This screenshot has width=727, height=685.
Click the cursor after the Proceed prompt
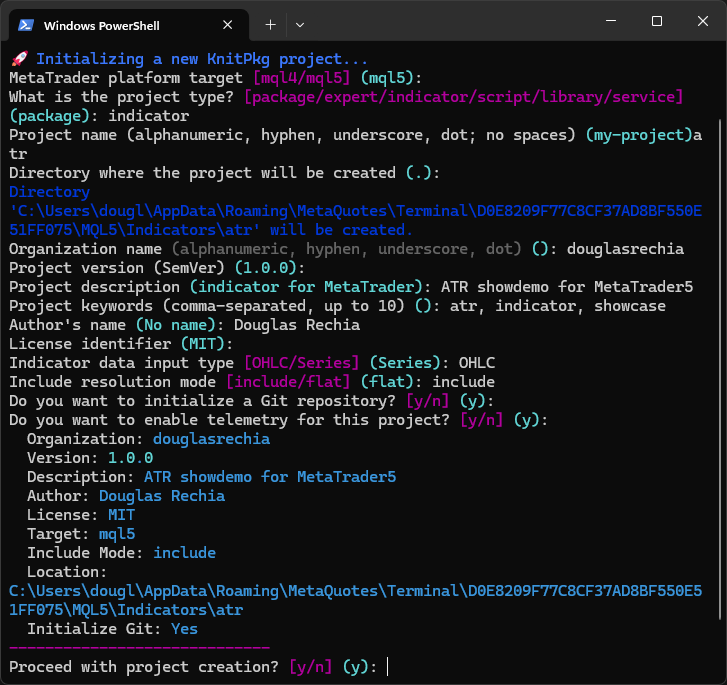387,667
